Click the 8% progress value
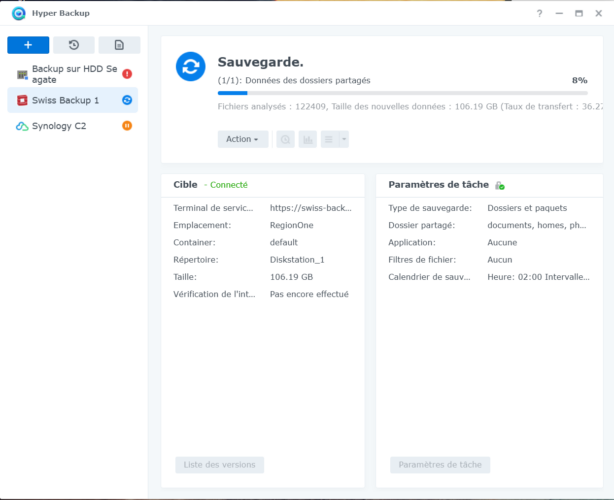This screenshot has width=614, height=500. click(x=580, y=80)
